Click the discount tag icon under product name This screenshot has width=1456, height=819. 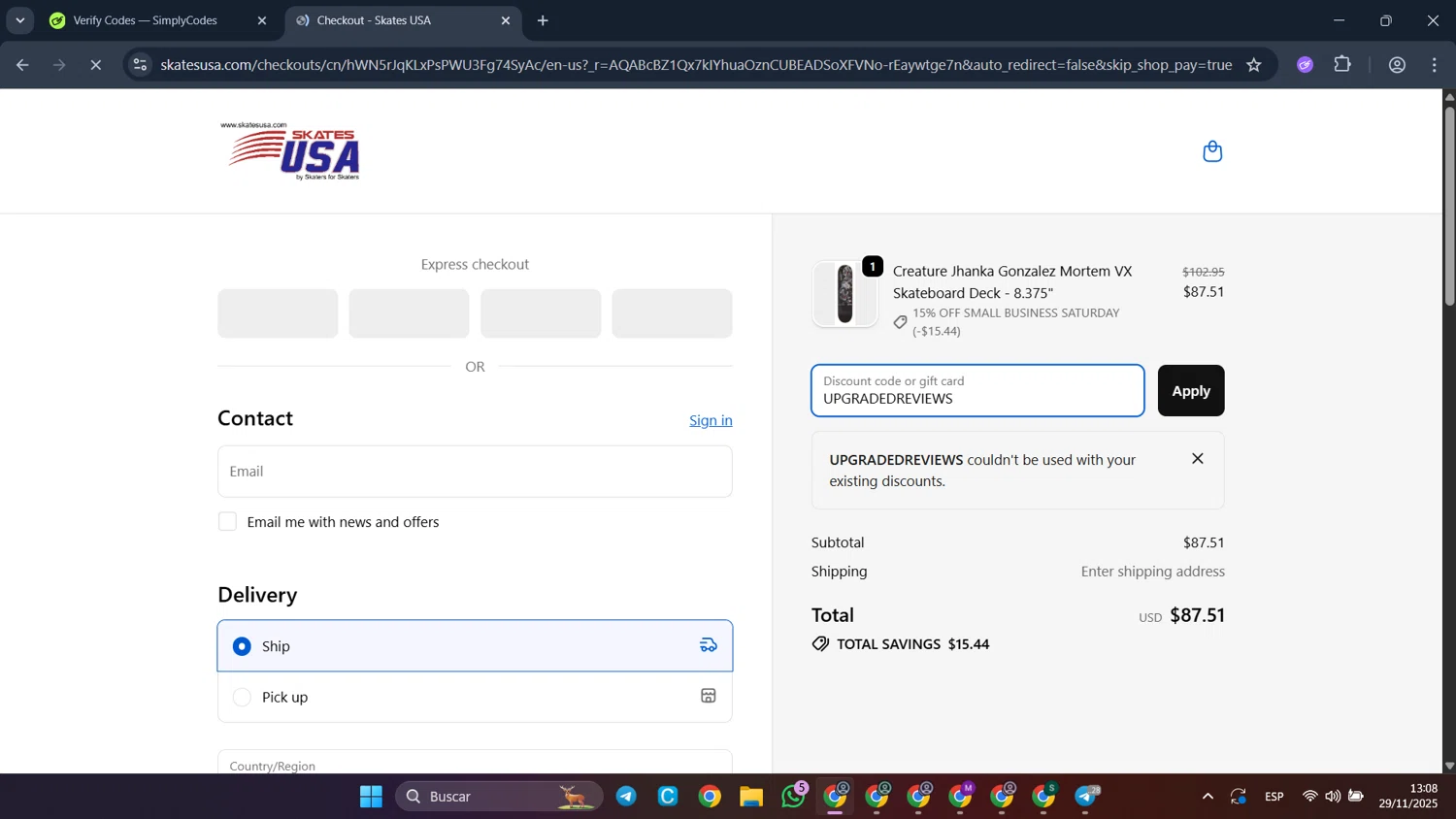click(x=901, y=322)
